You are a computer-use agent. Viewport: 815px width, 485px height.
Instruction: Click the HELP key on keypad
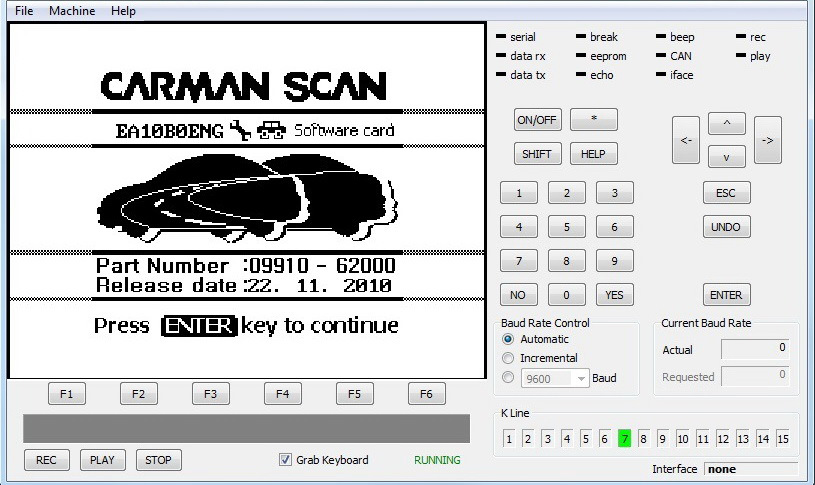click(594, 154)
